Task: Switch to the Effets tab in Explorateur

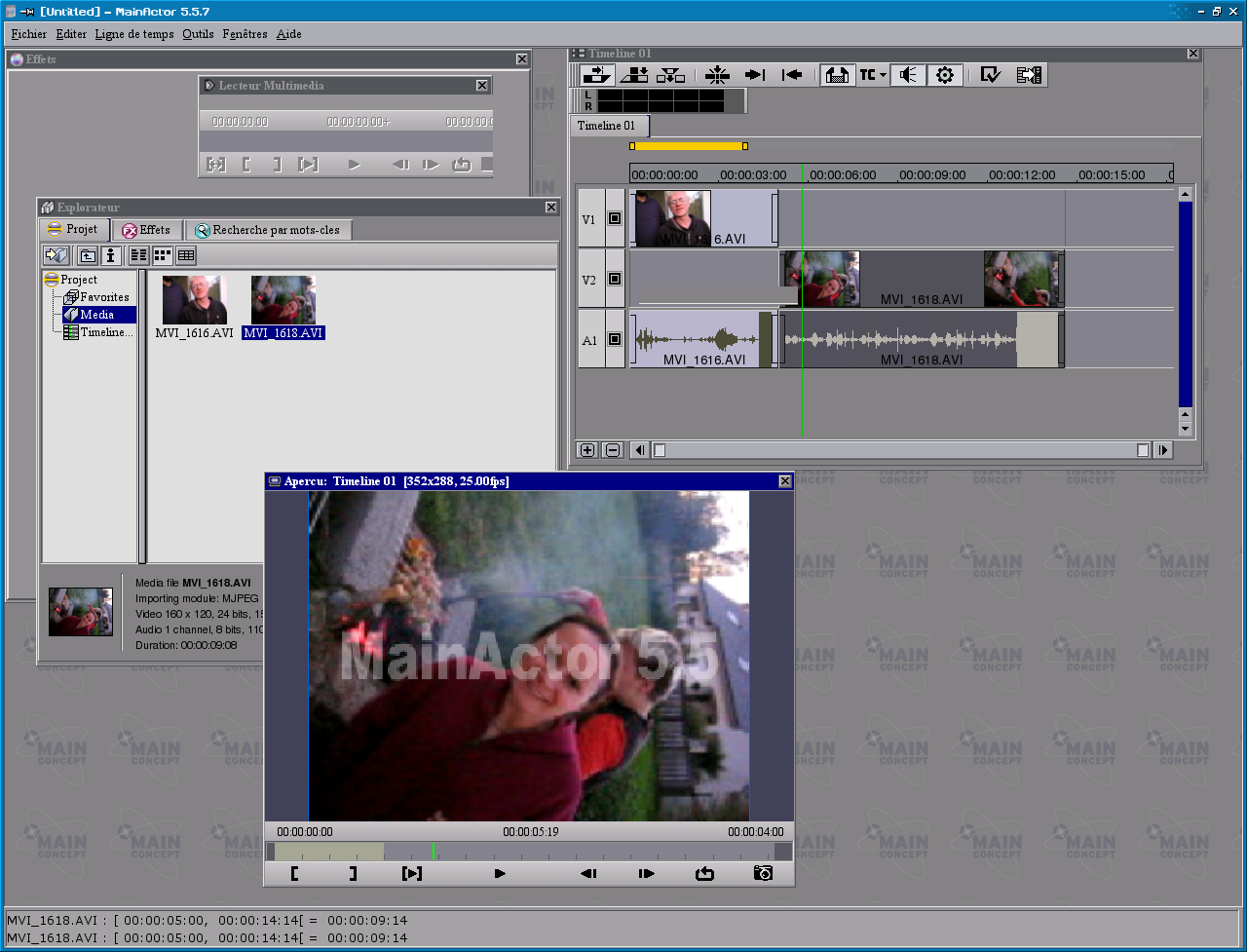Action: pos(146,230)
